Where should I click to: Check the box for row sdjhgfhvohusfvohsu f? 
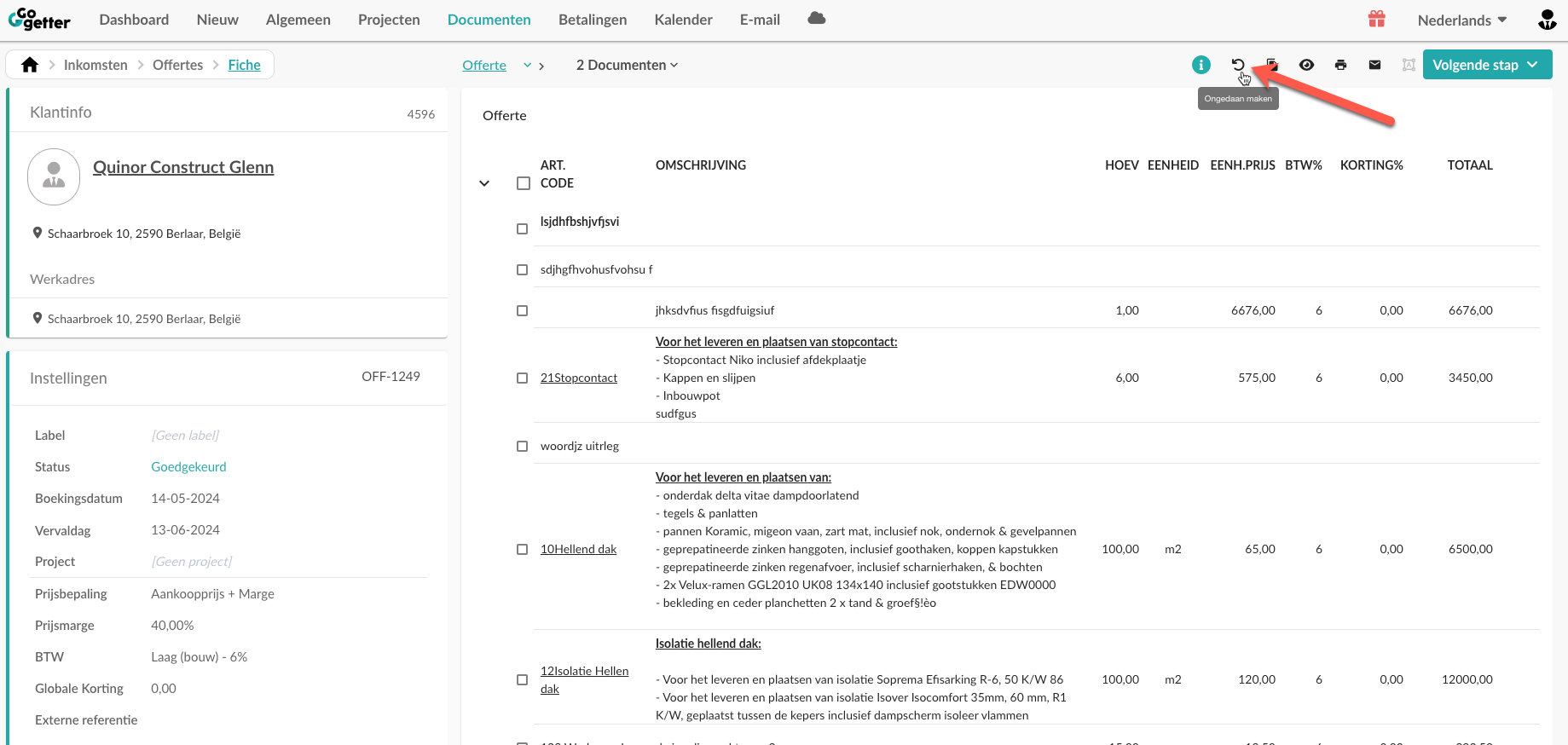click(523, 269)
